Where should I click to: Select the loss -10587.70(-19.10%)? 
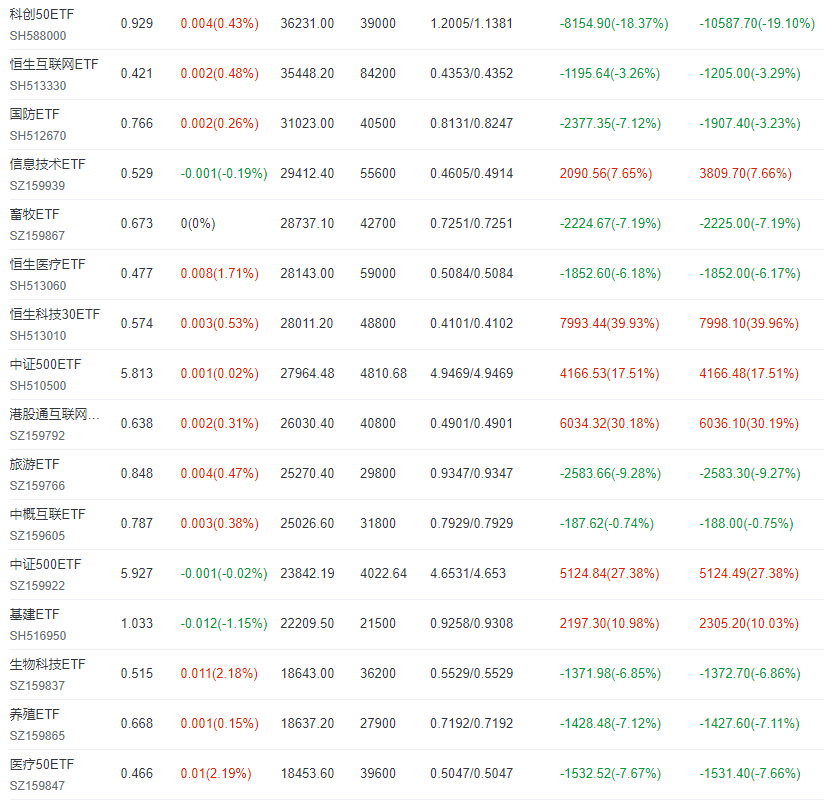click(757, 24)
